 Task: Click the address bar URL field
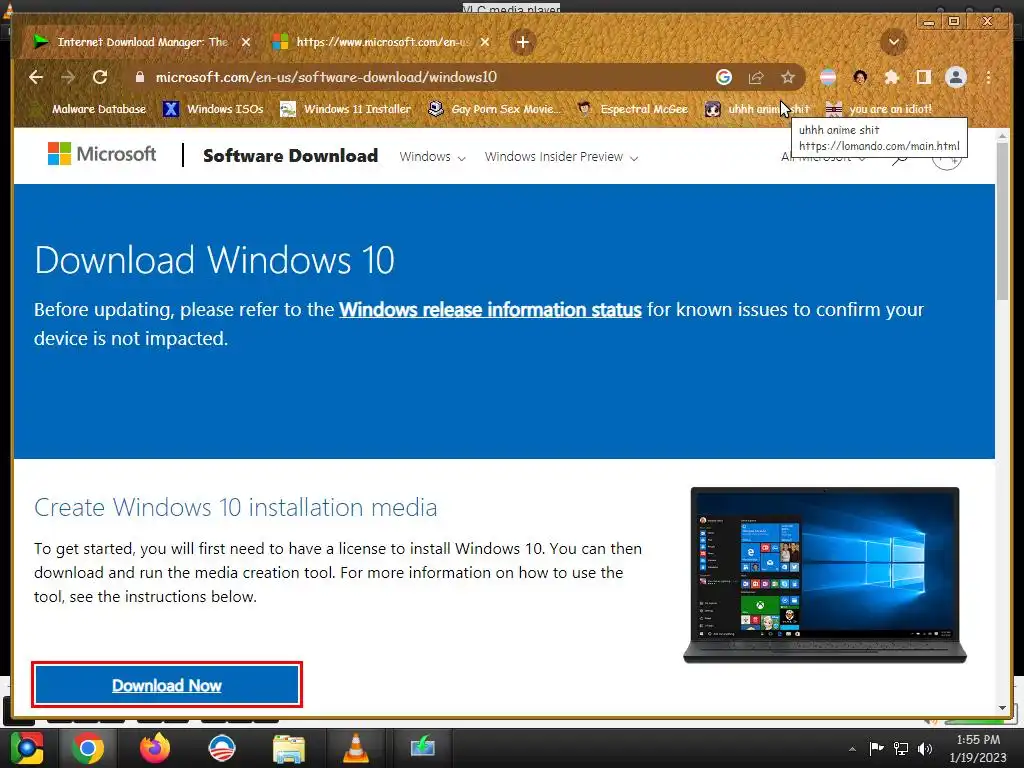(418, 77)
